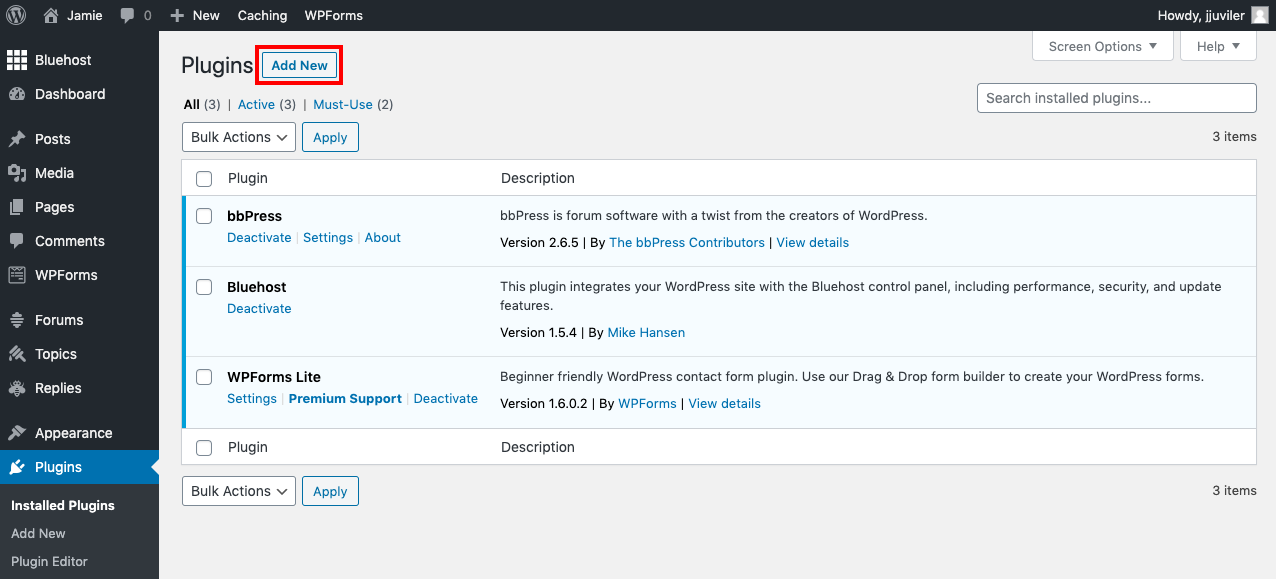The image size is (1276, 579).
Task: Switch to the Active plugins filter
Action: coord(256,104)
